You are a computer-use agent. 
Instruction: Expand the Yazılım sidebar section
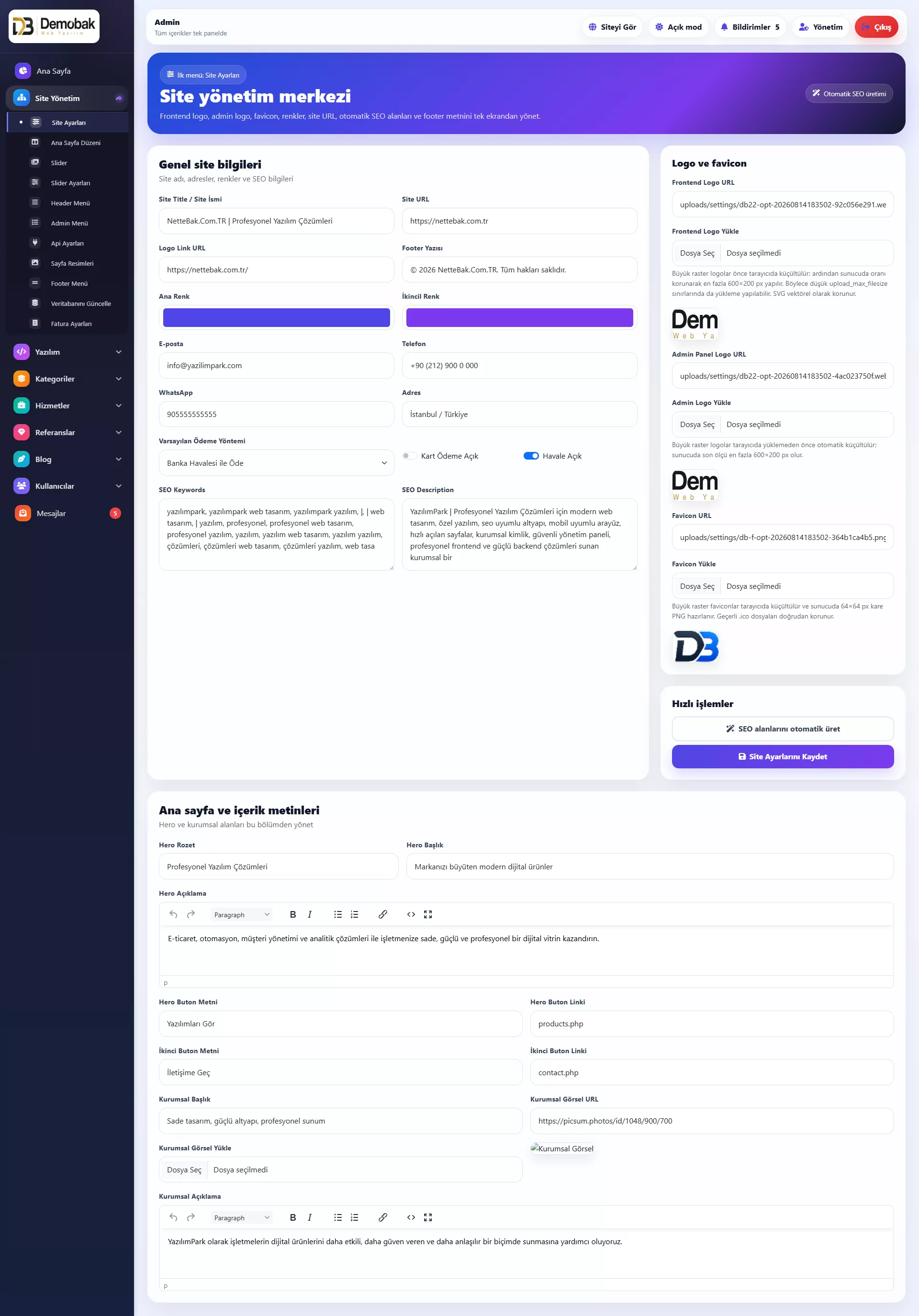[67, 352]
